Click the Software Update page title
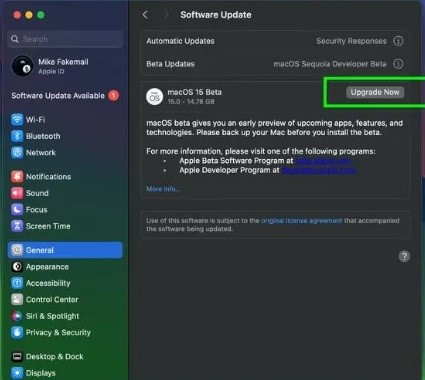The height and width of the screenshot is (380, 425). (216, 15)
